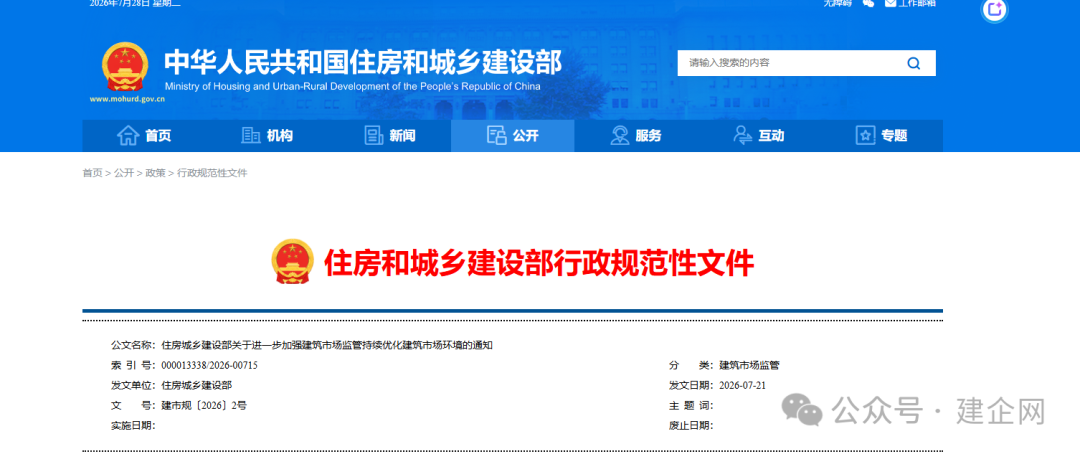The height and width of the screenshot is (454, 1080).
Task: Click the www.mohurd.gov.cn address under the logo
Action: (x=127, y=99)
